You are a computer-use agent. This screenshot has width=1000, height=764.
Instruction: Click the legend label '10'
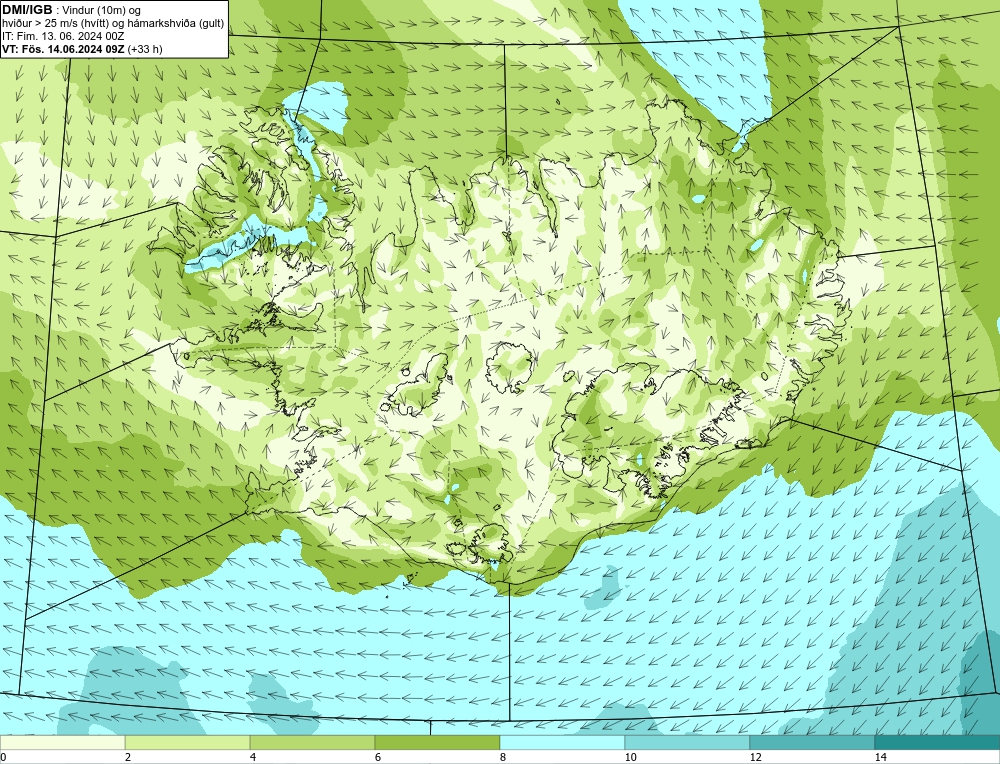pos(631,757)
